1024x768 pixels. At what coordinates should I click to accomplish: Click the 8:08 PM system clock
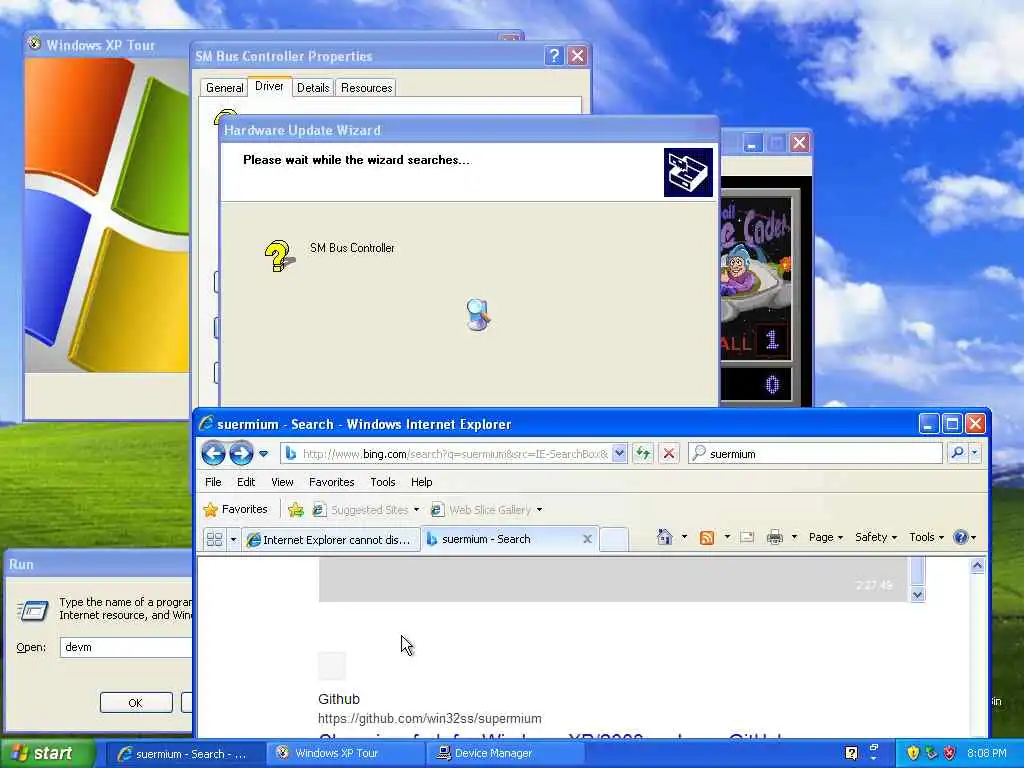[987, 754]
